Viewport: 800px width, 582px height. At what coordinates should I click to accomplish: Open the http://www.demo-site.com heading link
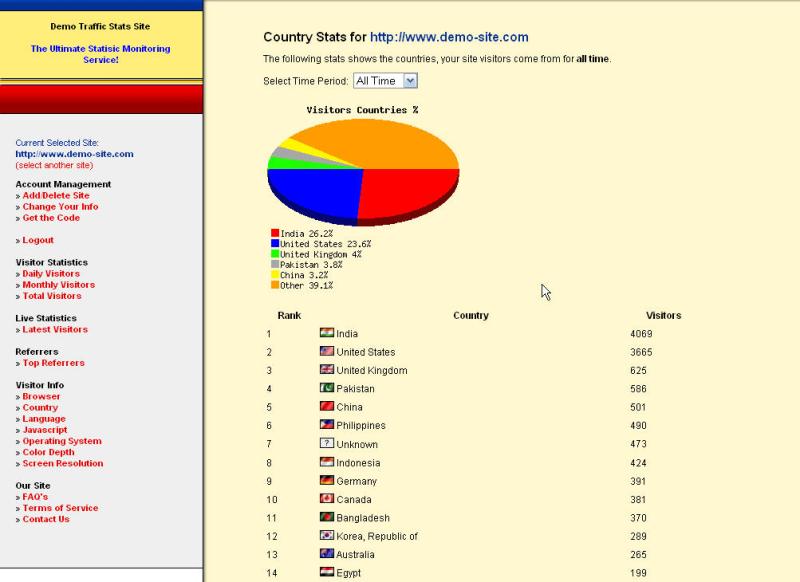point(449,37)
